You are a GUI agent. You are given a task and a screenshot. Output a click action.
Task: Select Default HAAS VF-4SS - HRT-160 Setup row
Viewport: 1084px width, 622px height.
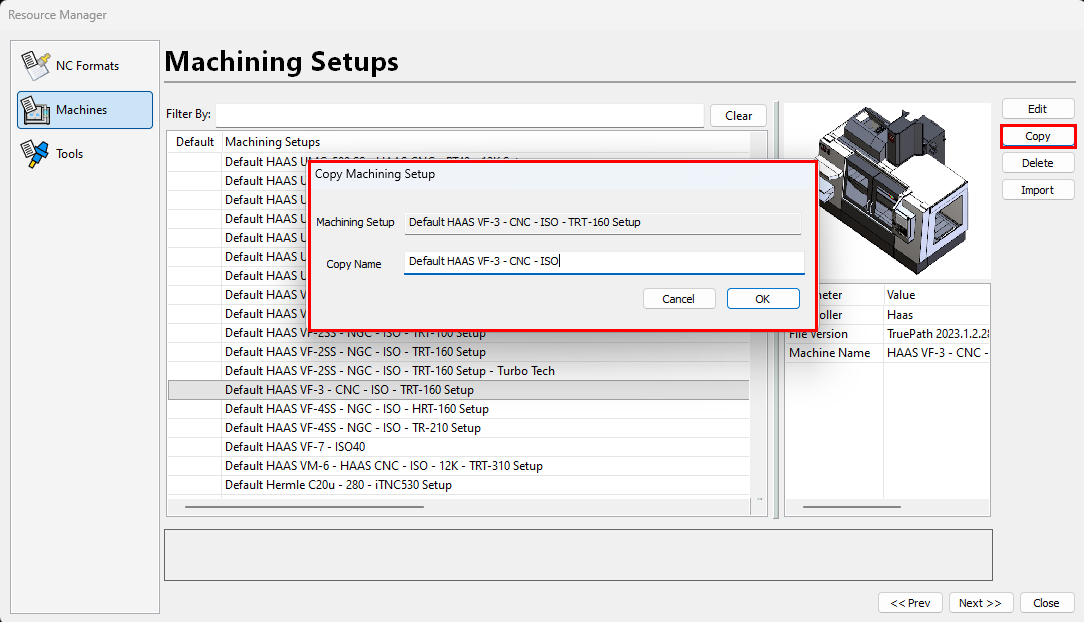click(458, 409)
